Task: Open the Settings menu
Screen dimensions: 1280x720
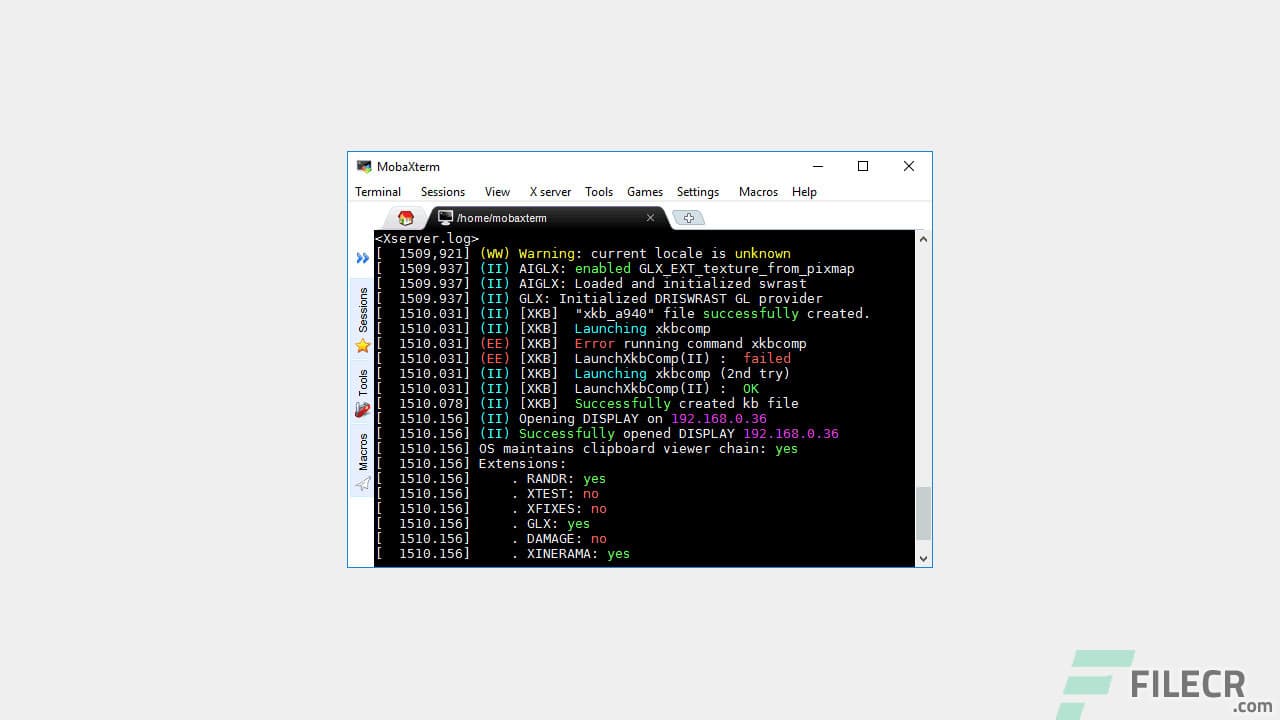Action: click(697, 191)
